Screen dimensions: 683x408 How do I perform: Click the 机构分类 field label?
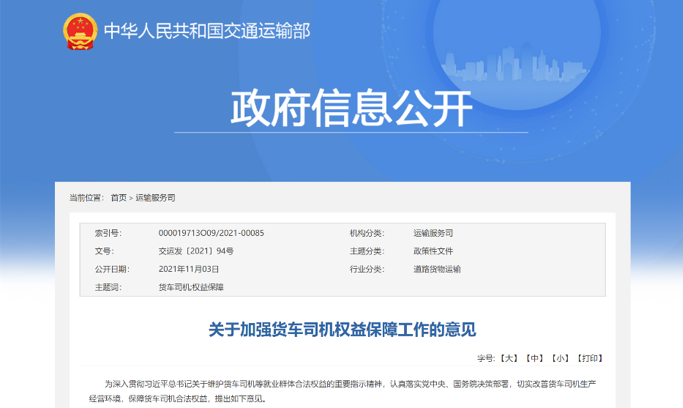[367, 233]
